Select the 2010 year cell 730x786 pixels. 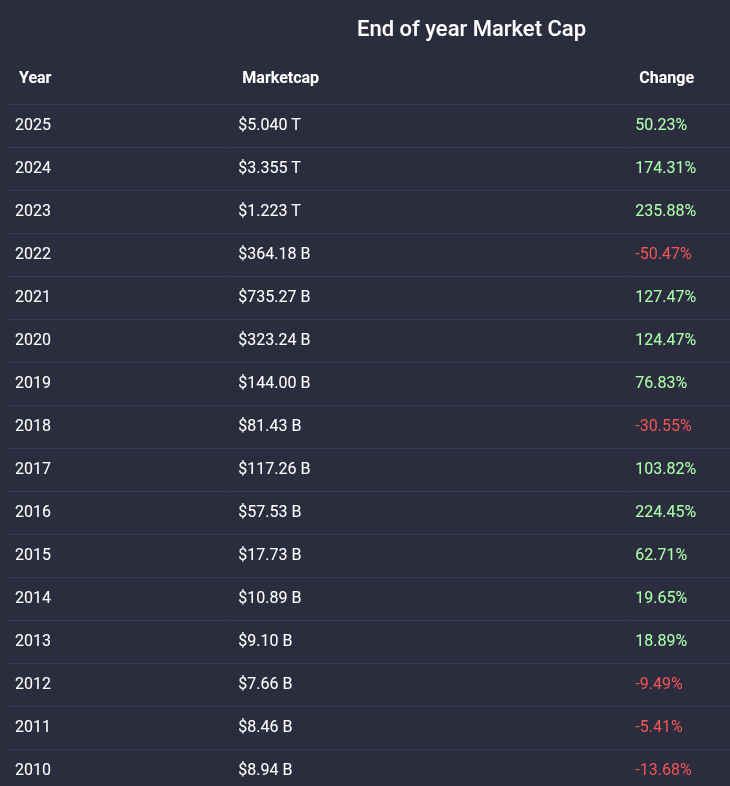pos(33,770)
